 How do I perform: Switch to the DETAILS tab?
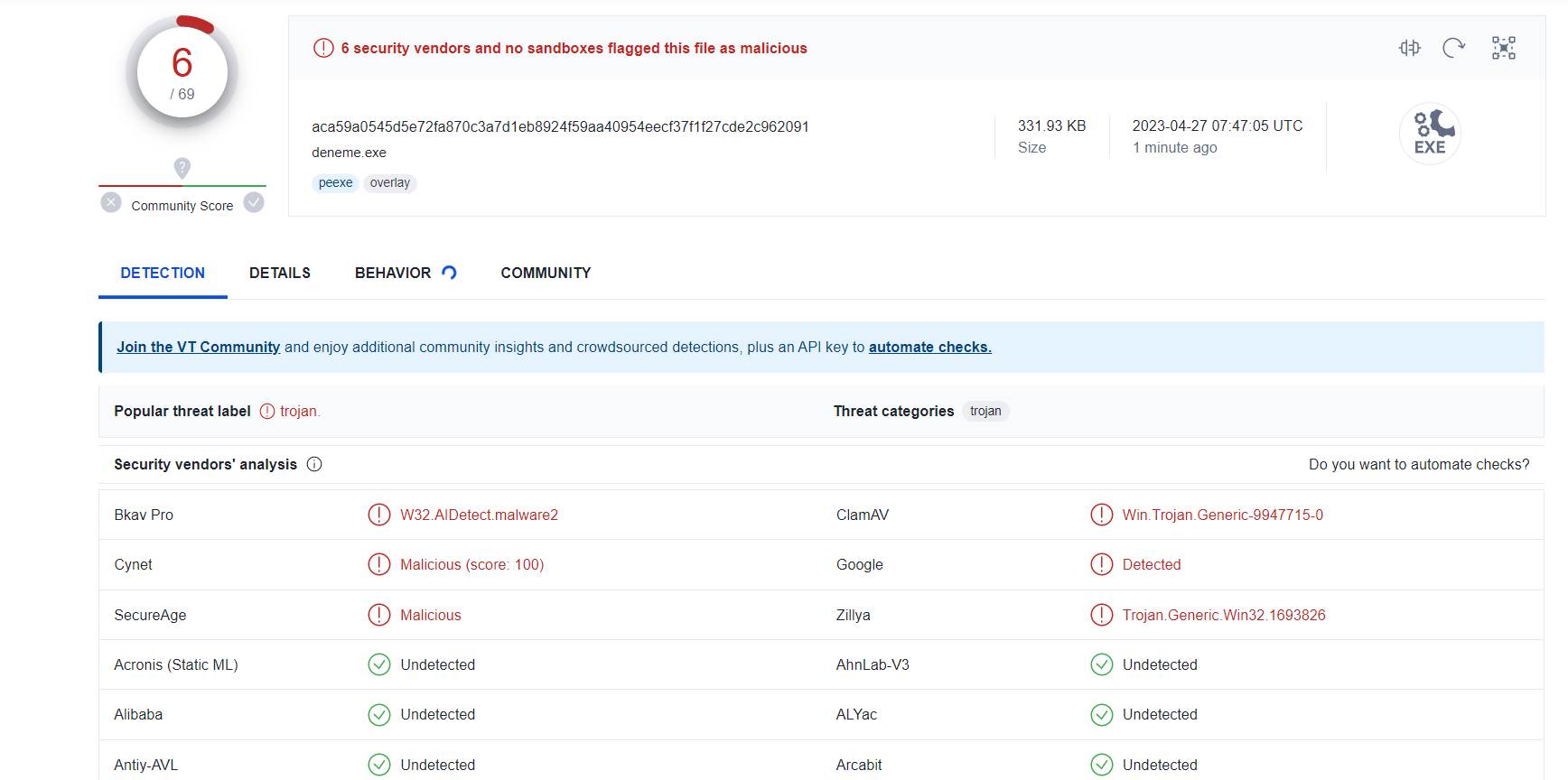click(x=280, y=273)
